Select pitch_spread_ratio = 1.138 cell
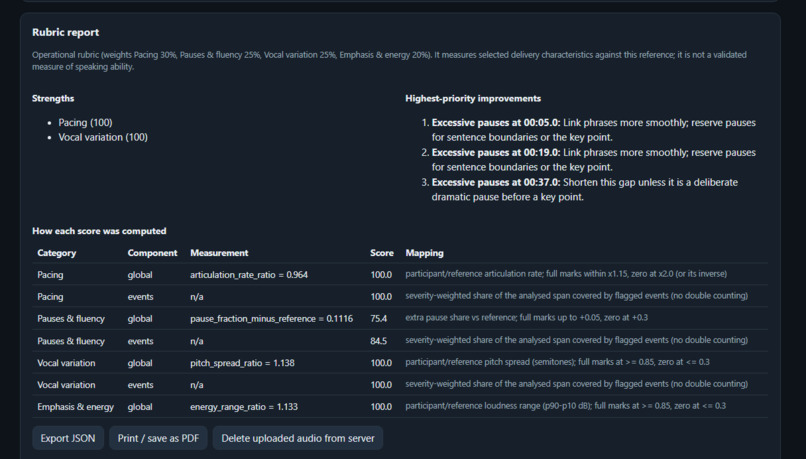806x459 pixels. (x=242, y=363)
